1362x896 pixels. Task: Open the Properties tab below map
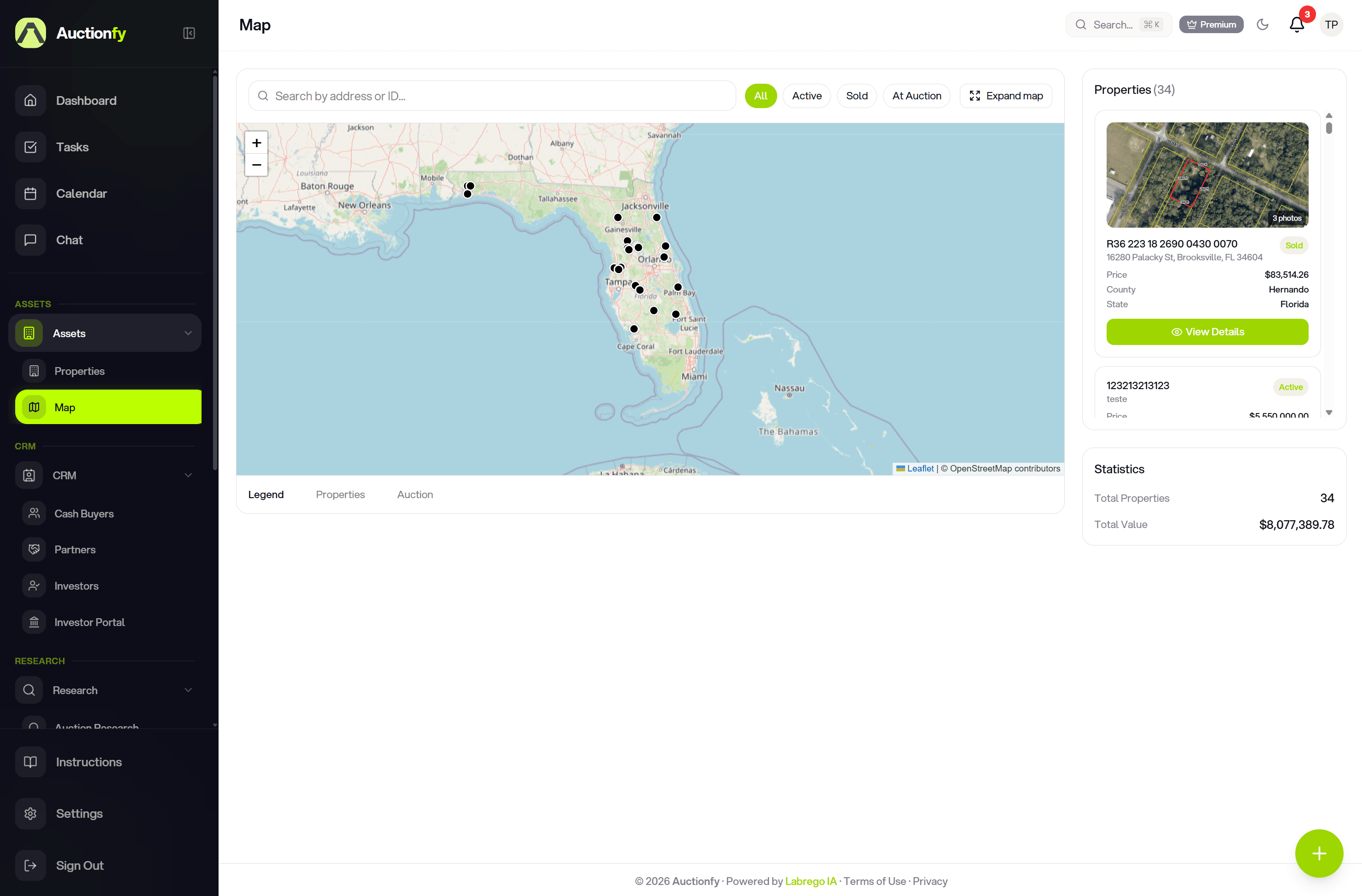[x=340, y=494]
